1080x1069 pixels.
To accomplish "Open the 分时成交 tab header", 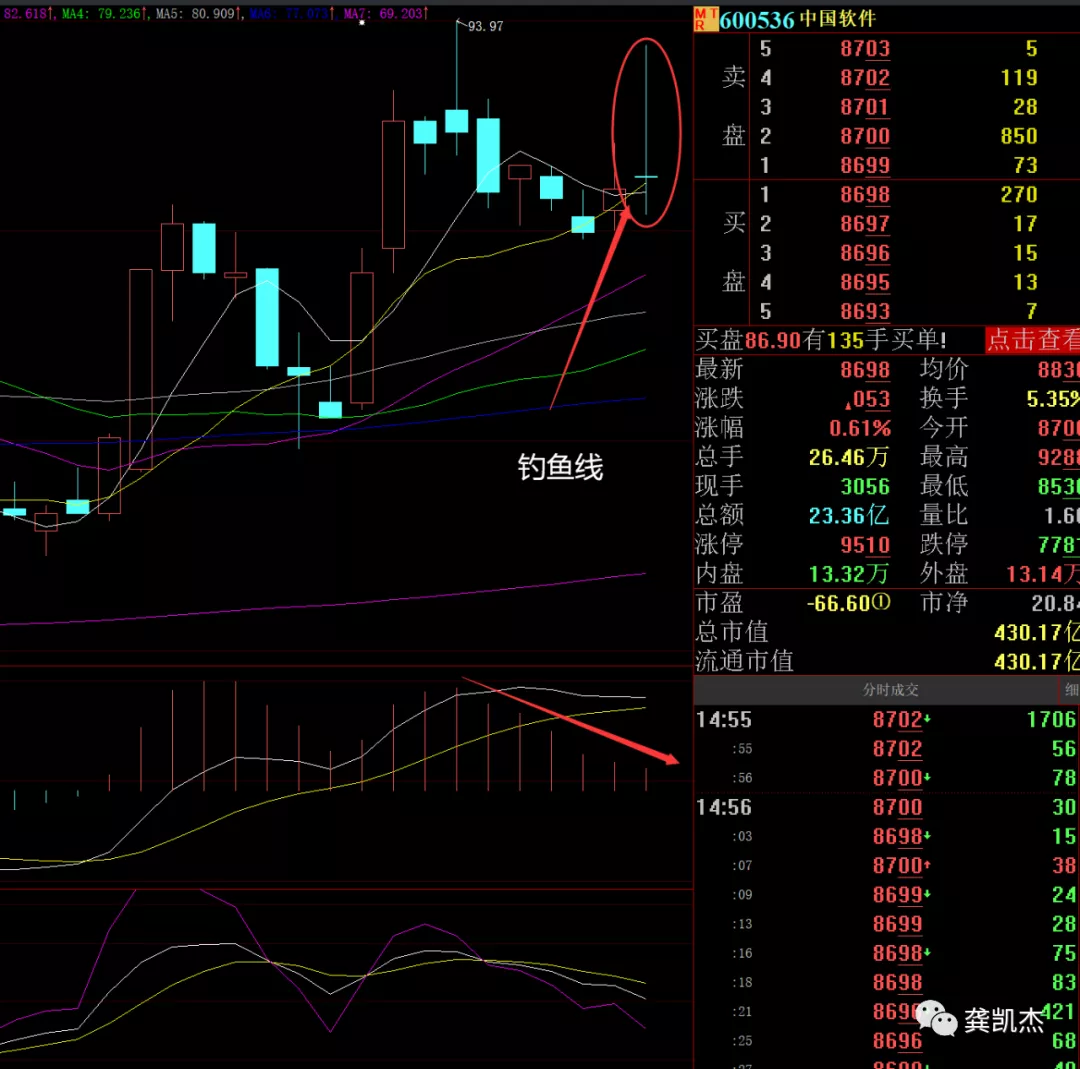I will pyautogui.click(x=891, y=689).
